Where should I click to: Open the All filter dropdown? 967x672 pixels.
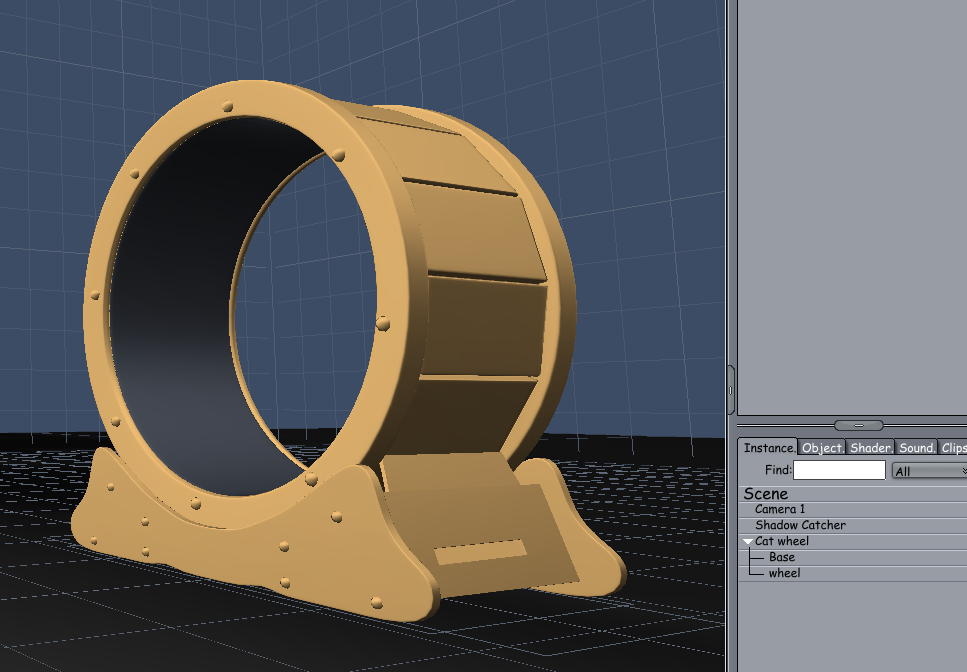click(x=929, y=471)
